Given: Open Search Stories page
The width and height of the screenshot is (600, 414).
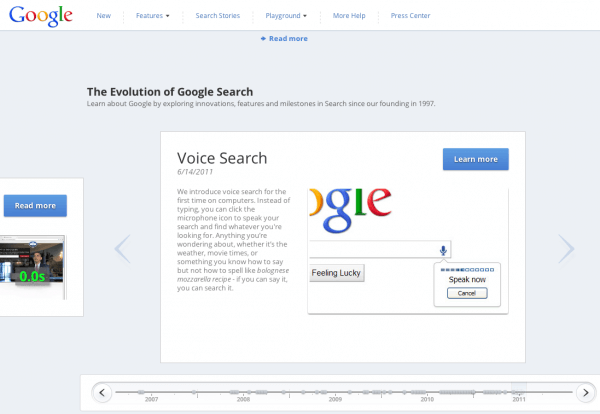Looking at the screenshot, I should point(218,16).
